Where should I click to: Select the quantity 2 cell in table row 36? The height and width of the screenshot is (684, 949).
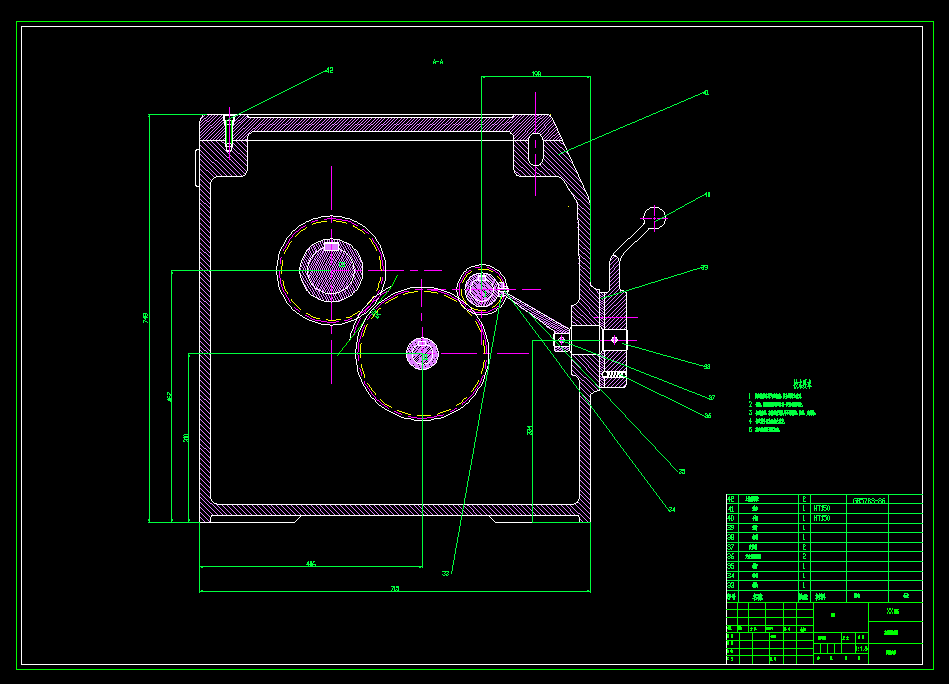point(804,556)
